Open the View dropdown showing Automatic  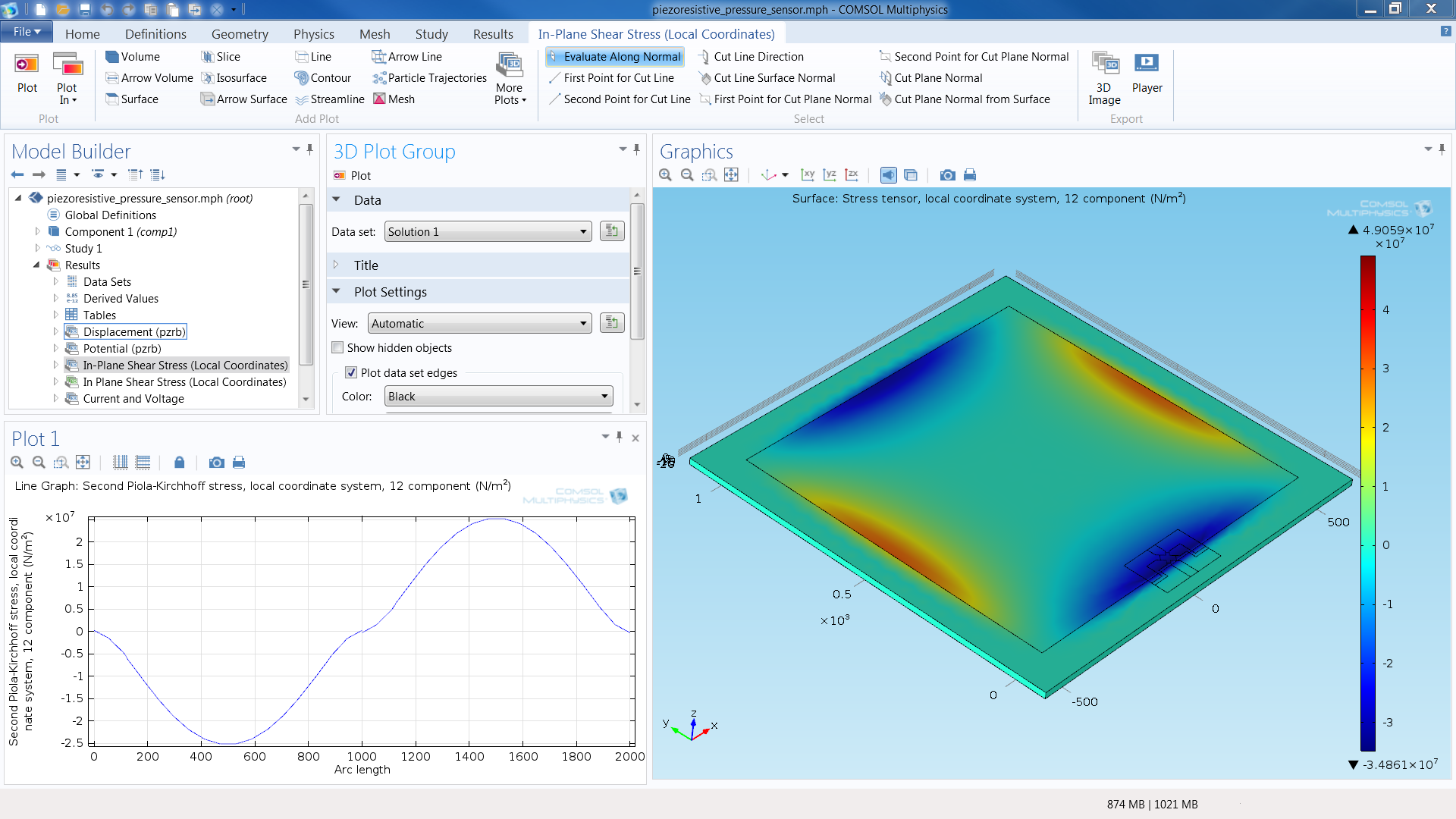click(x=479, y=324)
